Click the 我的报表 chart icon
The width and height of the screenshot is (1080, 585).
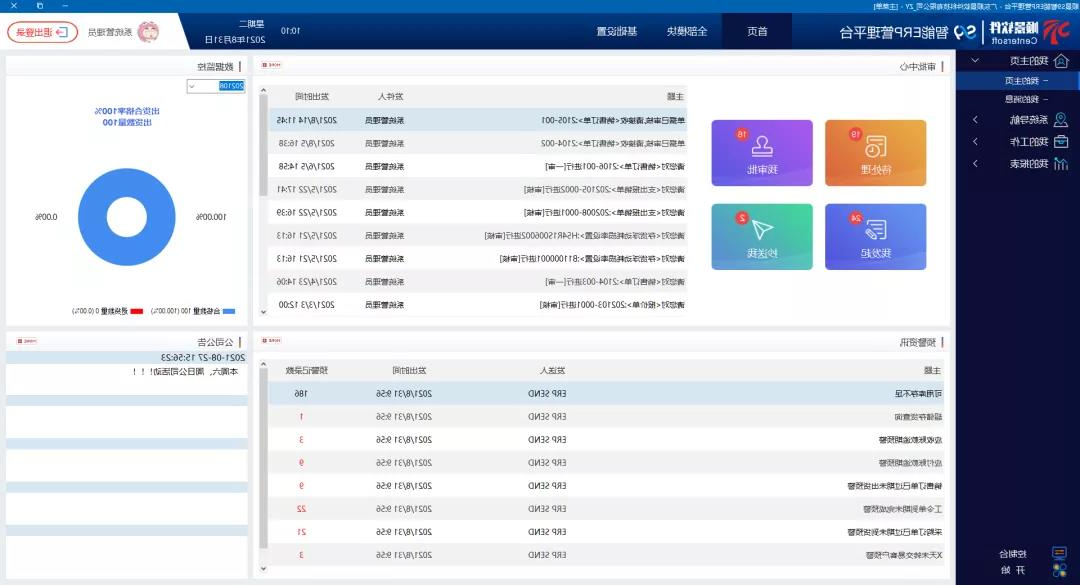coord(1061,164)
